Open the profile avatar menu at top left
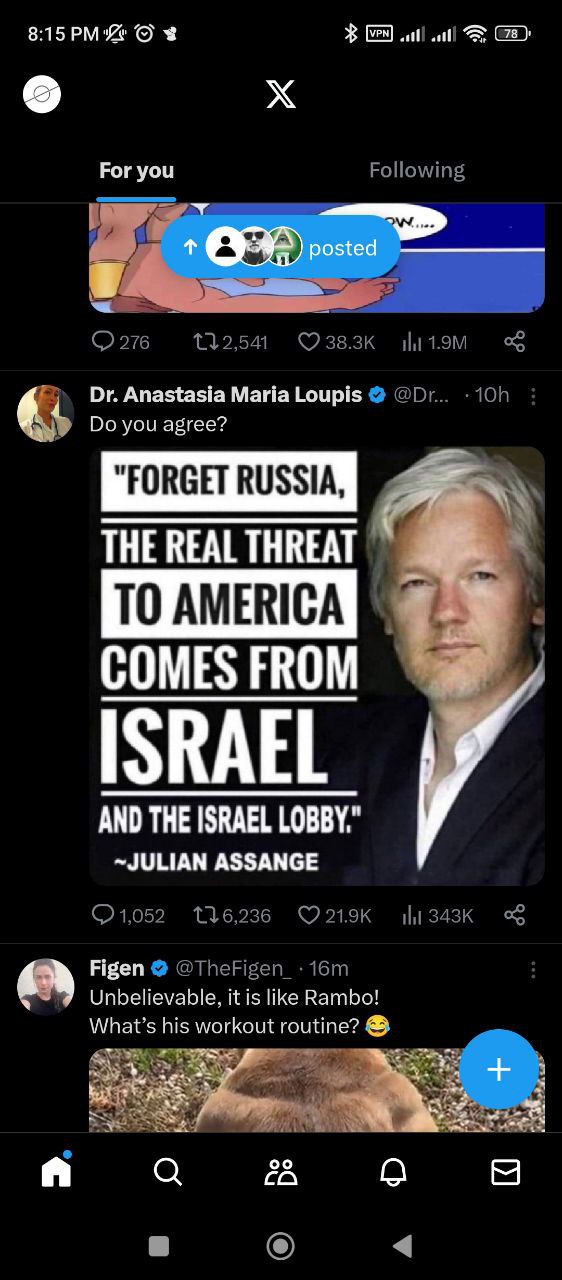 click(42, 94)
